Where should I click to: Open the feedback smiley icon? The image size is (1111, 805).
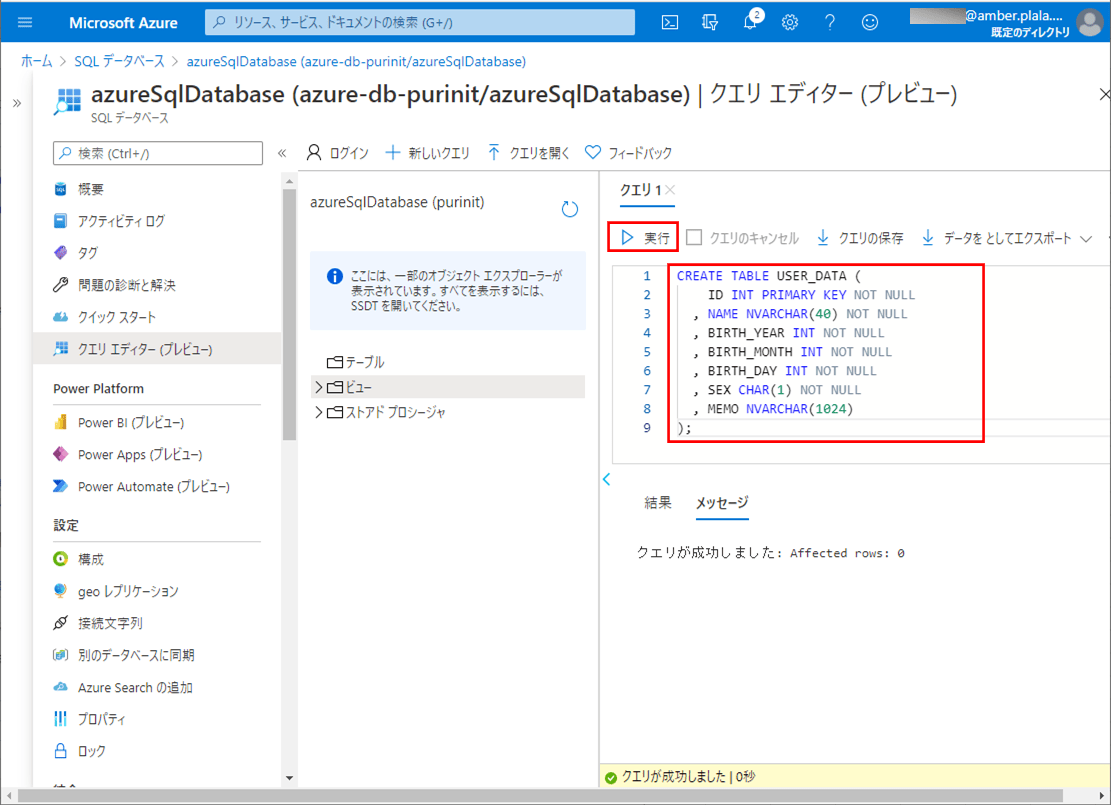tap(870, 23)
